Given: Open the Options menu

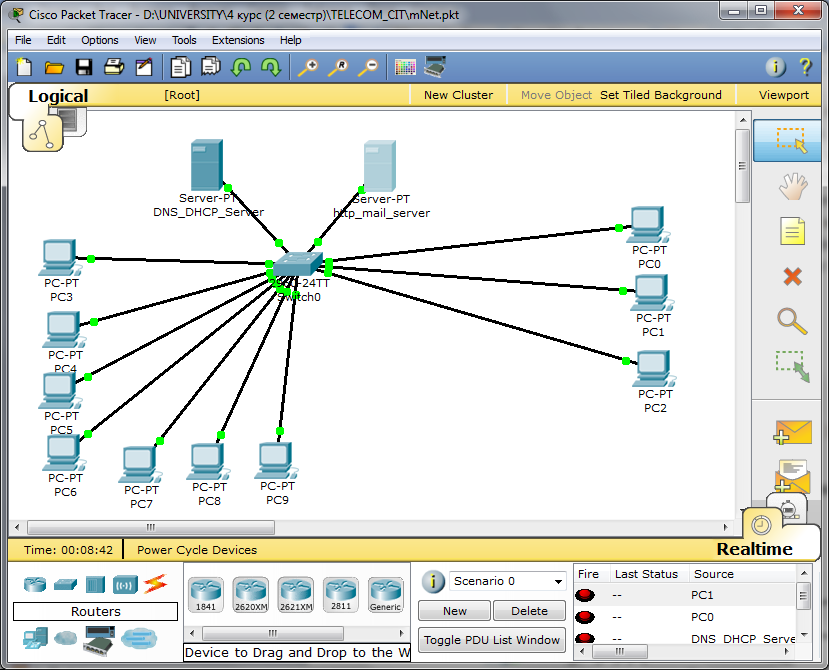Looking at the screenshot, I should click(99, 40).
